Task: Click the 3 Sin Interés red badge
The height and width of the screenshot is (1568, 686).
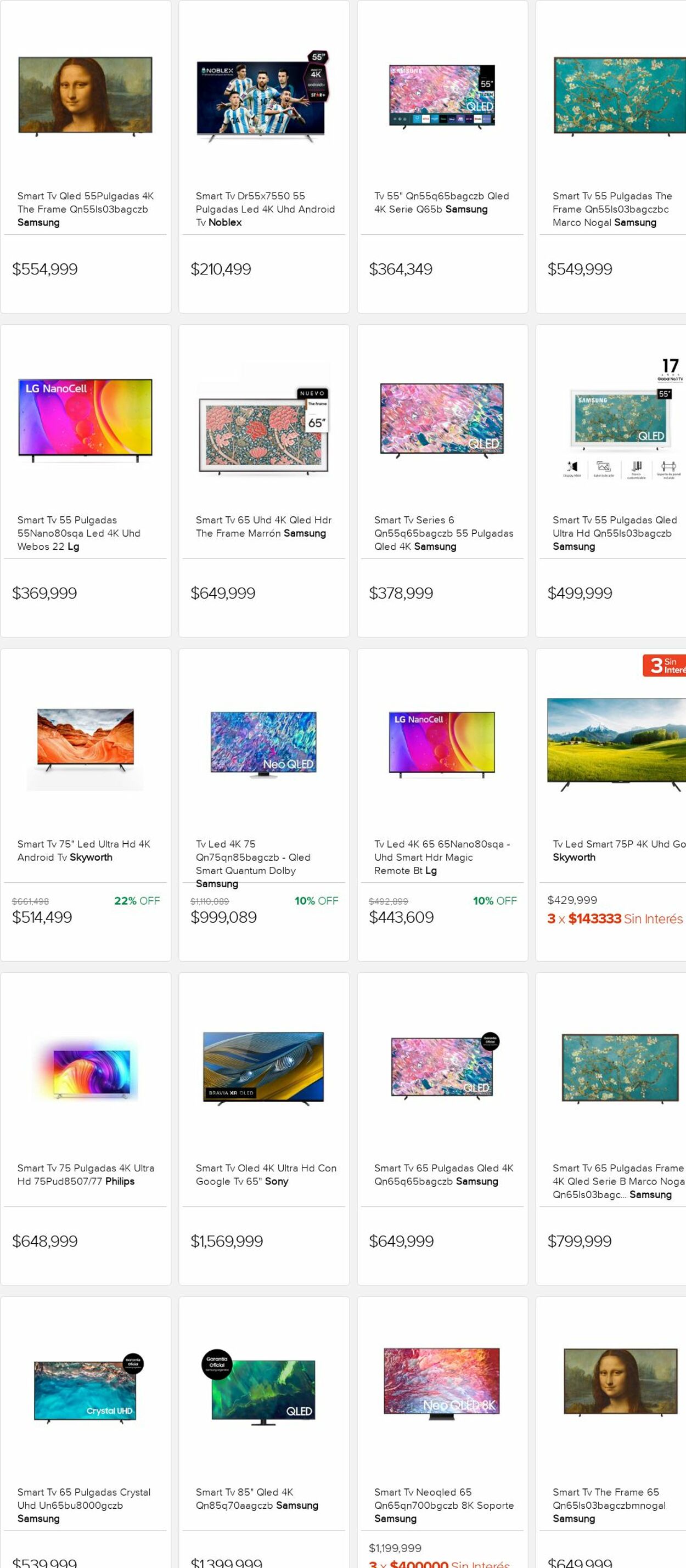Action: (x=664, y=665)
